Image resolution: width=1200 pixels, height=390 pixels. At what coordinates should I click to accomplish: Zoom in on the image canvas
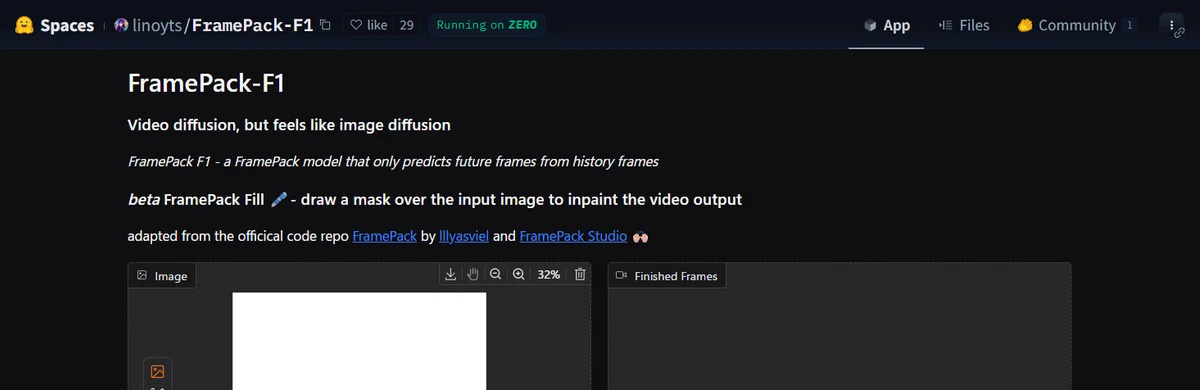(x=518, y=274)
